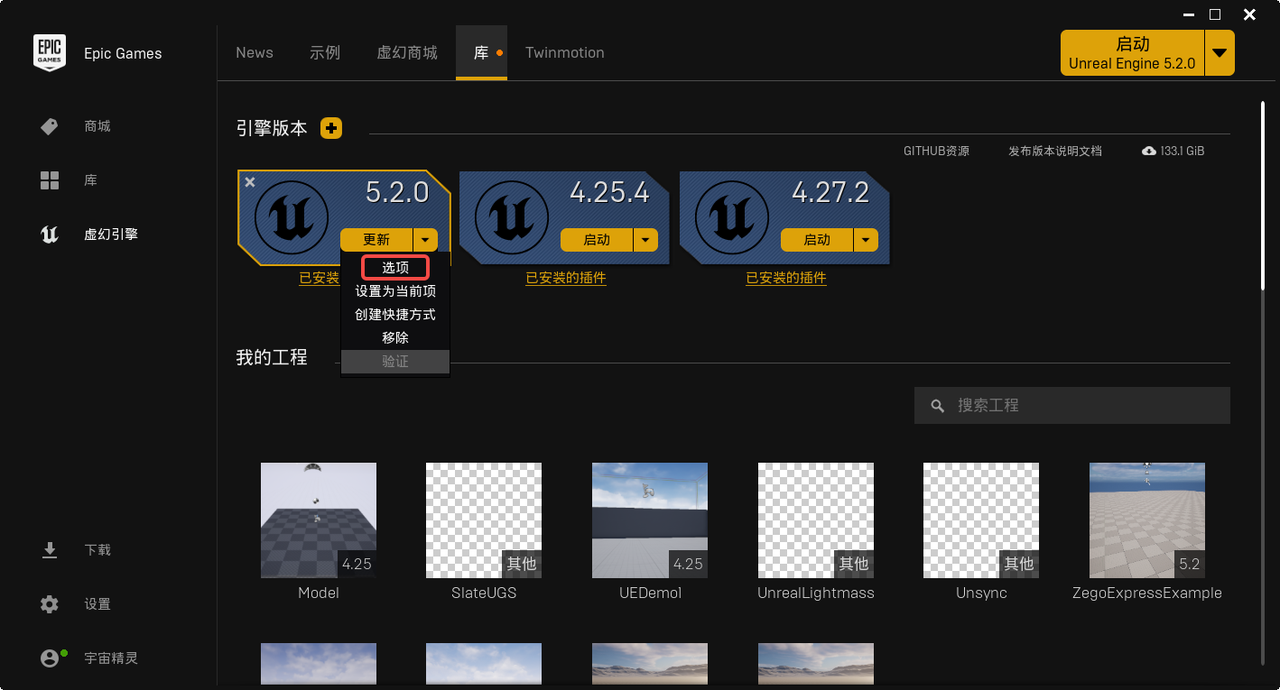Click the ZegoExpressExample project name
Screen dimensions: 1280x690
1147,593
